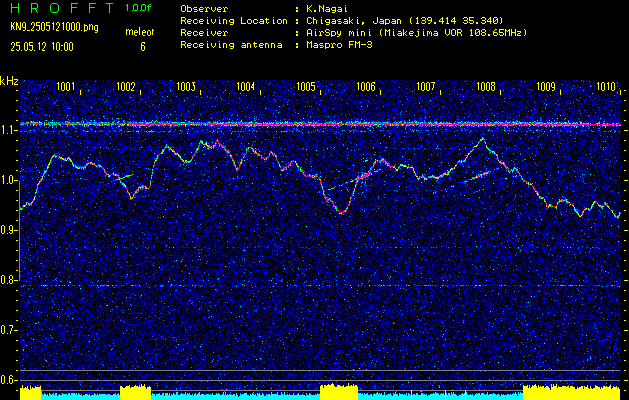Select the Receiver label
The image size is (629, 400).
204,32
